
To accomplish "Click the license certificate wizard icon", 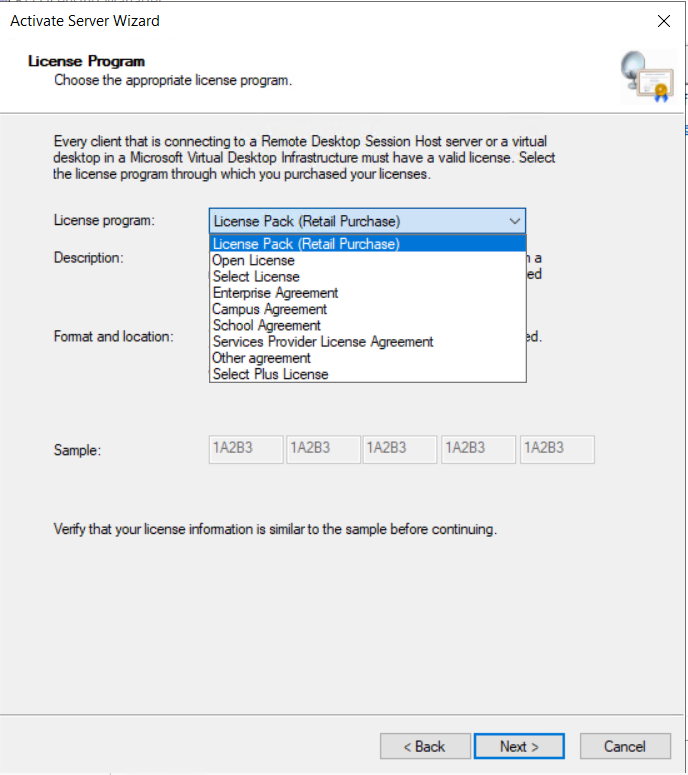I will click(x=646, y=76).
